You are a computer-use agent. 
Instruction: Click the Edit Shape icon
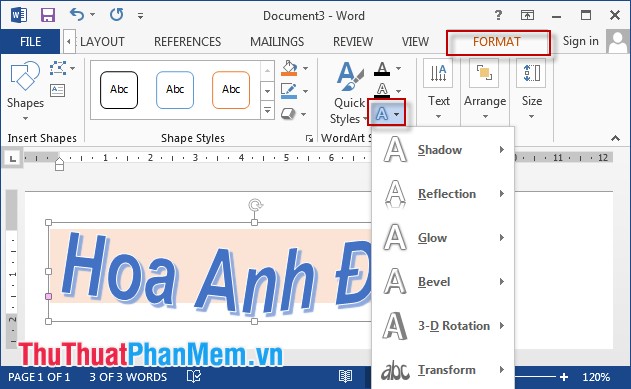(x=58, y=68)
